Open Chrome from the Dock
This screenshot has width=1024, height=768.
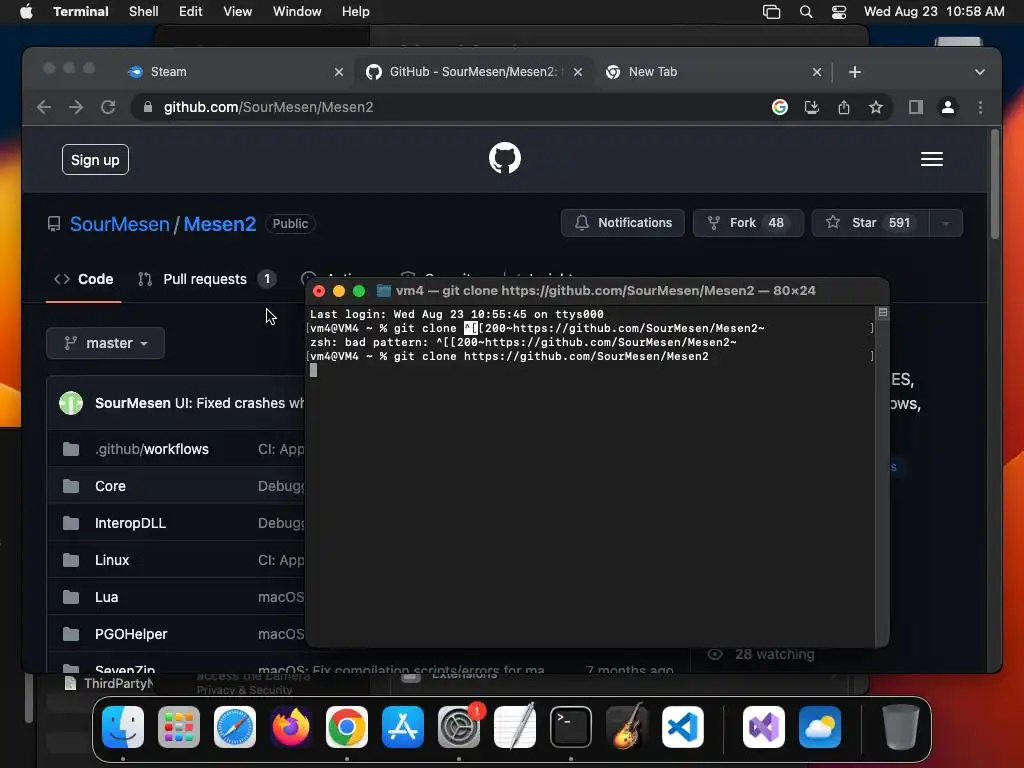coord(347,727)
